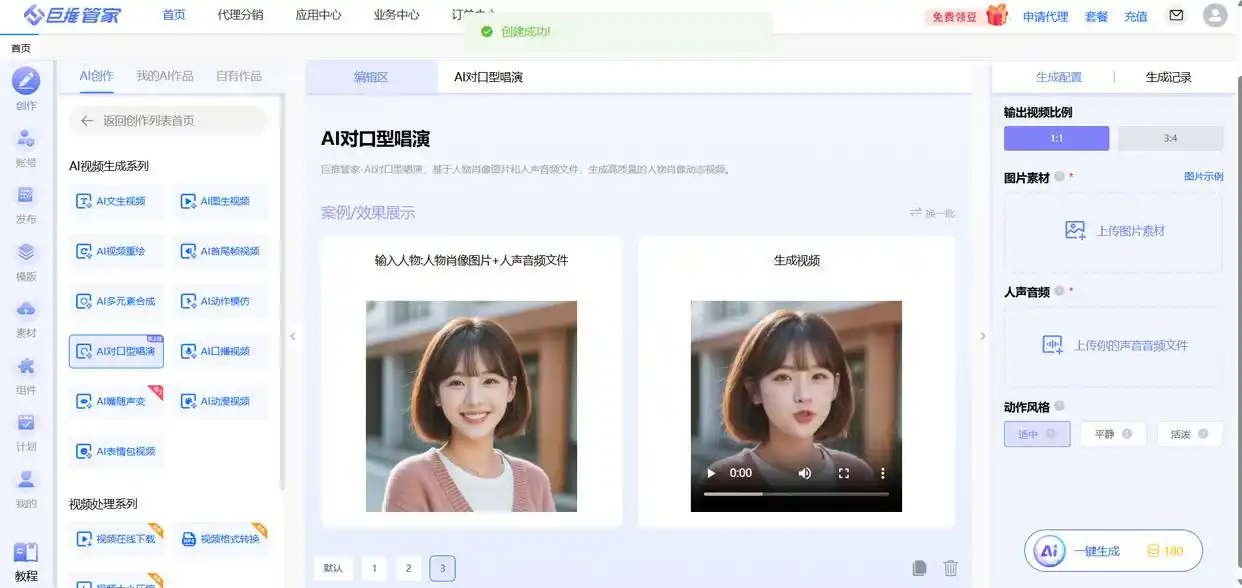
Task: Open the mail messages icon
Action: click(1176, 15)
